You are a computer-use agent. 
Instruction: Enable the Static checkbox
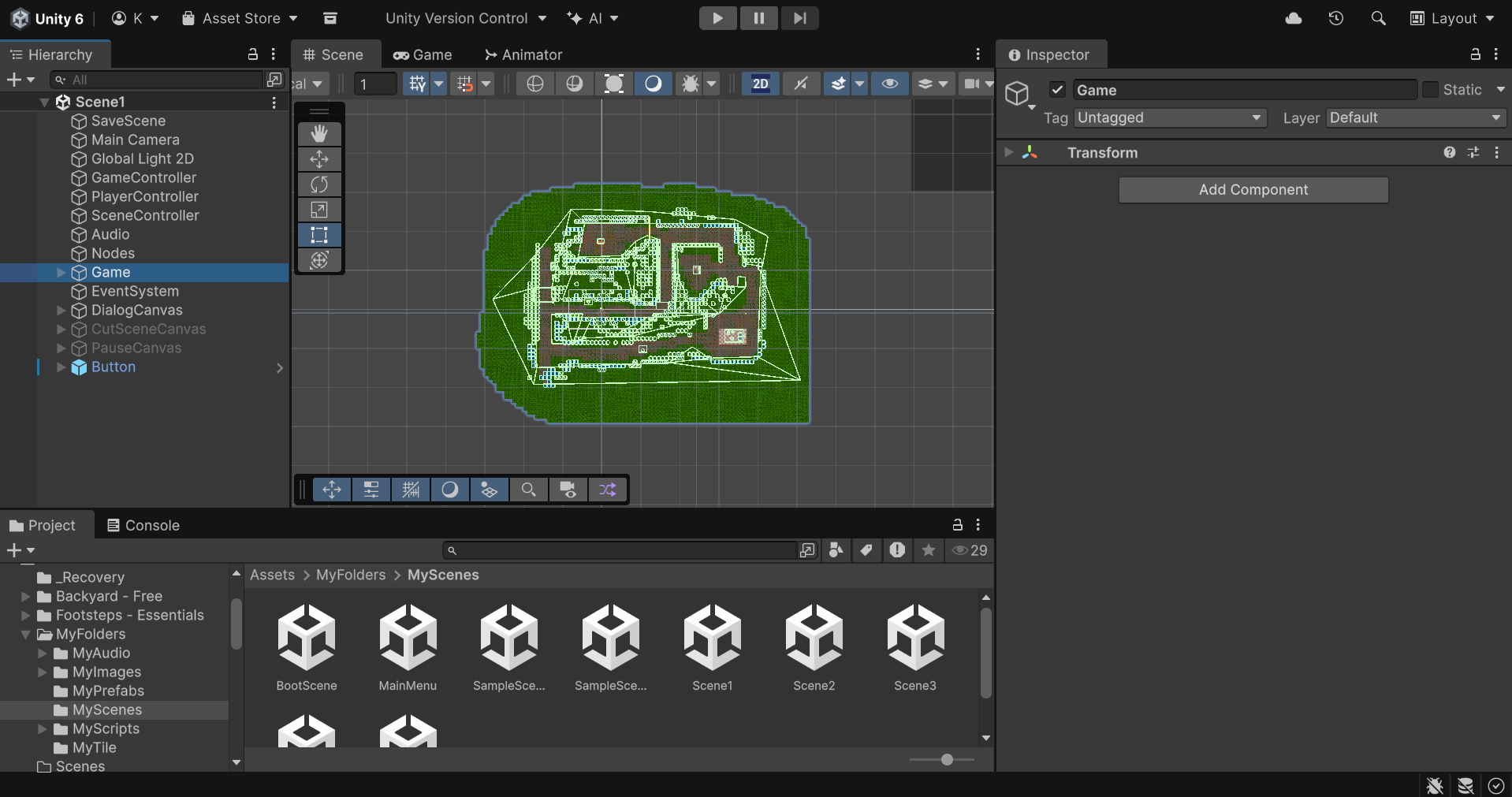pos(1430,90)
